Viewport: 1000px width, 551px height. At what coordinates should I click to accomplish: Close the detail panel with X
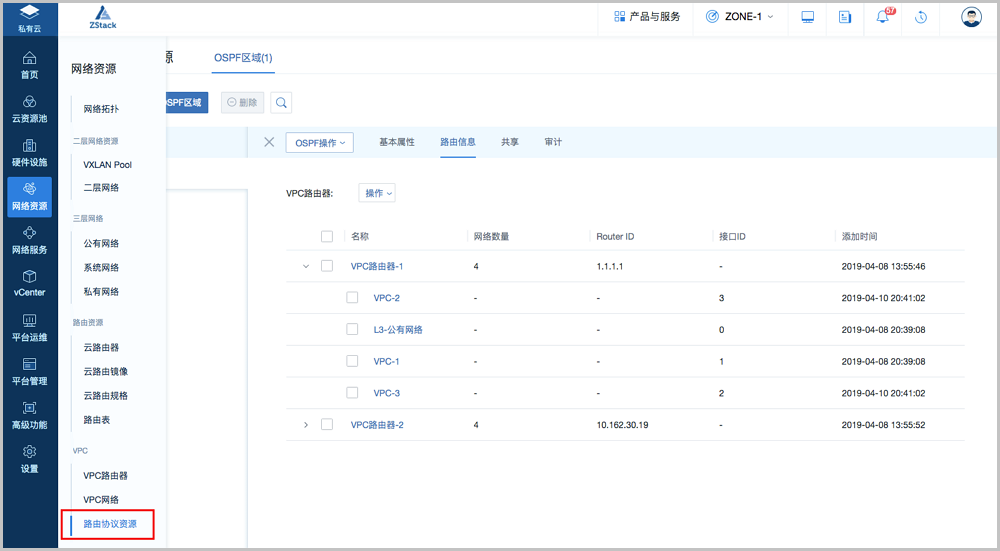pos(269,142)
